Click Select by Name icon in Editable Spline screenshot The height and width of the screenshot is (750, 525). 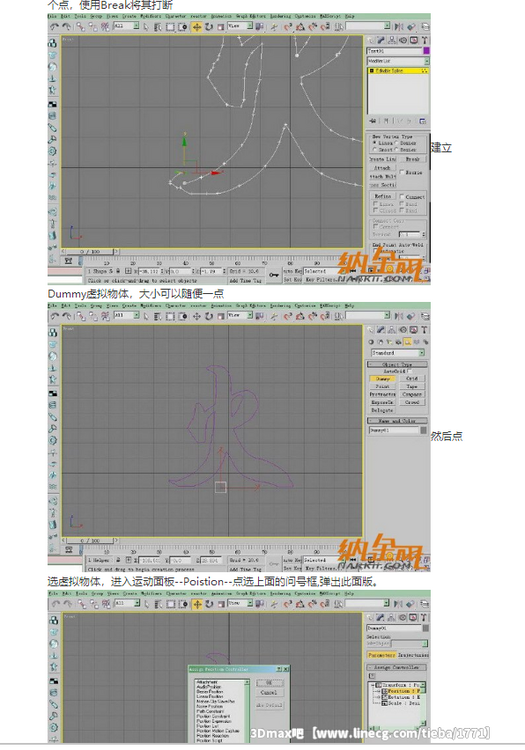tap(158, 27)
